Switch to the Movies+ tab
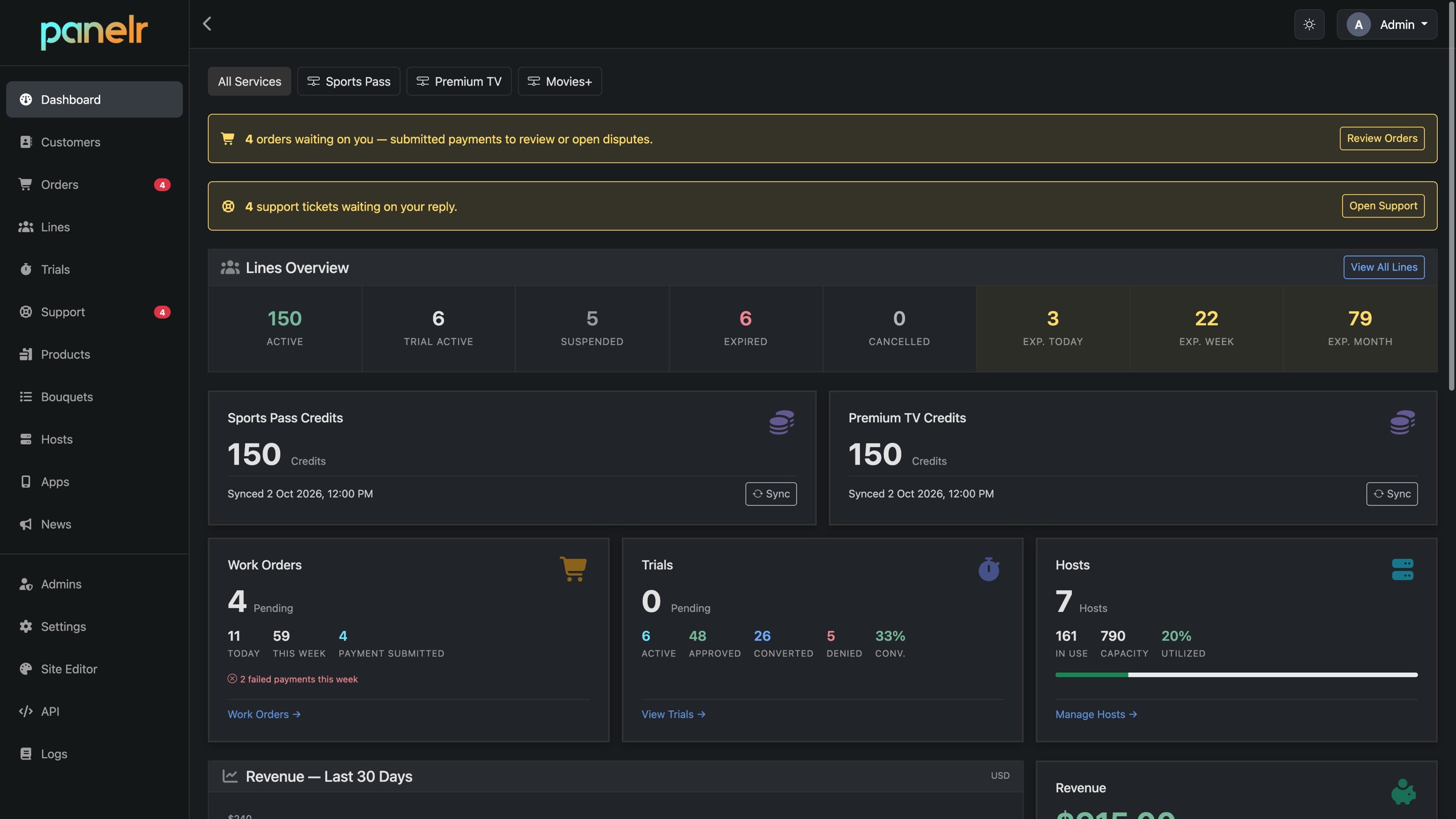1456x819 pixels. [x=559, y=81]
